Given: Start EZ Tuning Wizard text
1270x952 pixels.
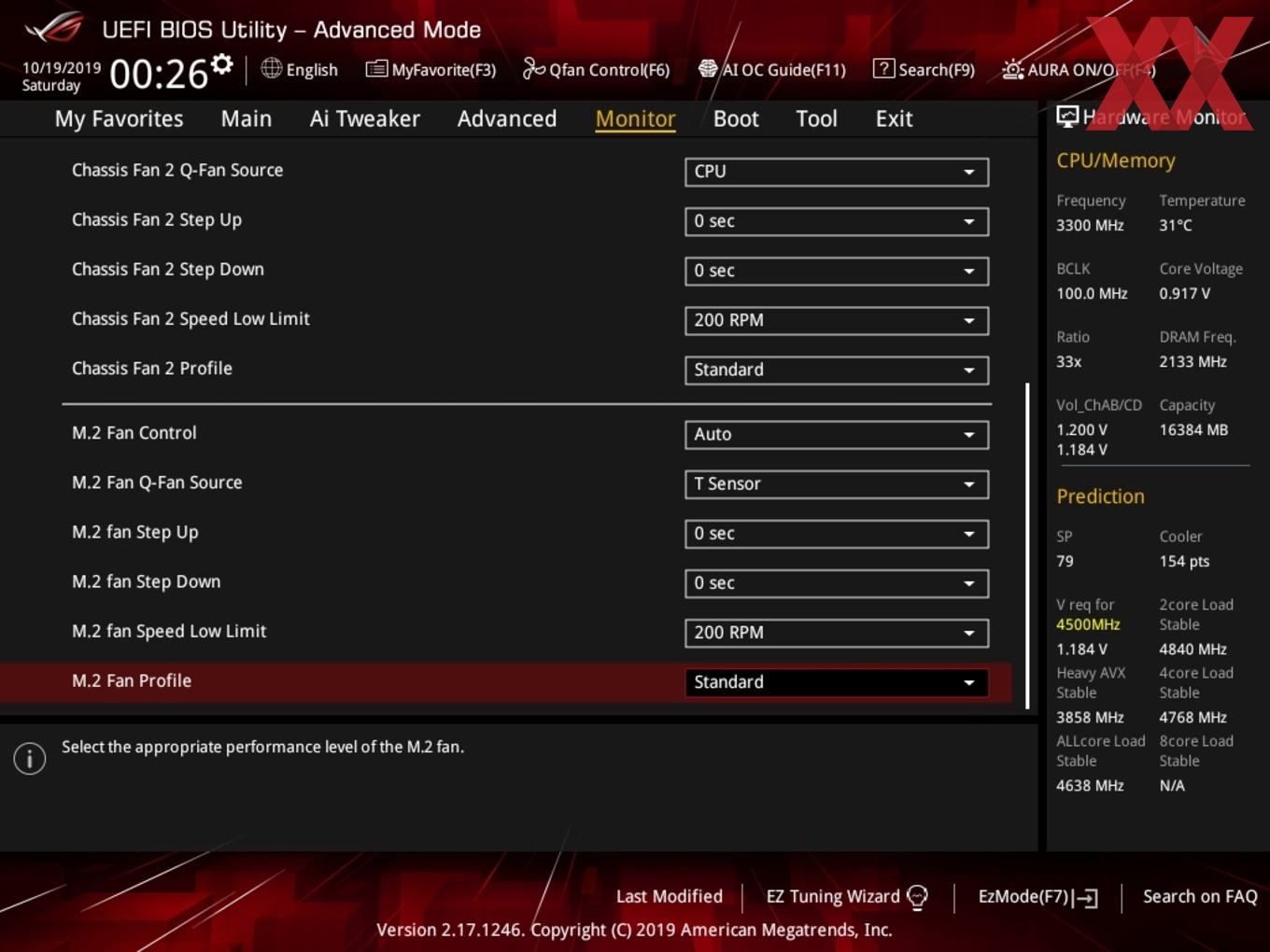Looking at the screenshot, I should 833,897.
